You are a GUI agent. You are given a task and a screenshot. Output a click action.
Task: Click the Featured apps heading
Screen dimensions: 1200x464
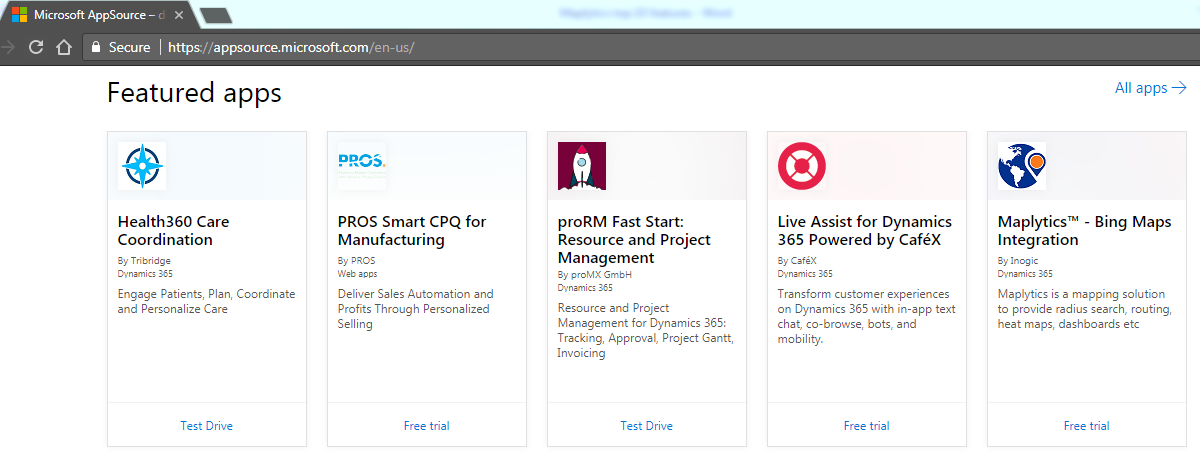coord(194,93)
